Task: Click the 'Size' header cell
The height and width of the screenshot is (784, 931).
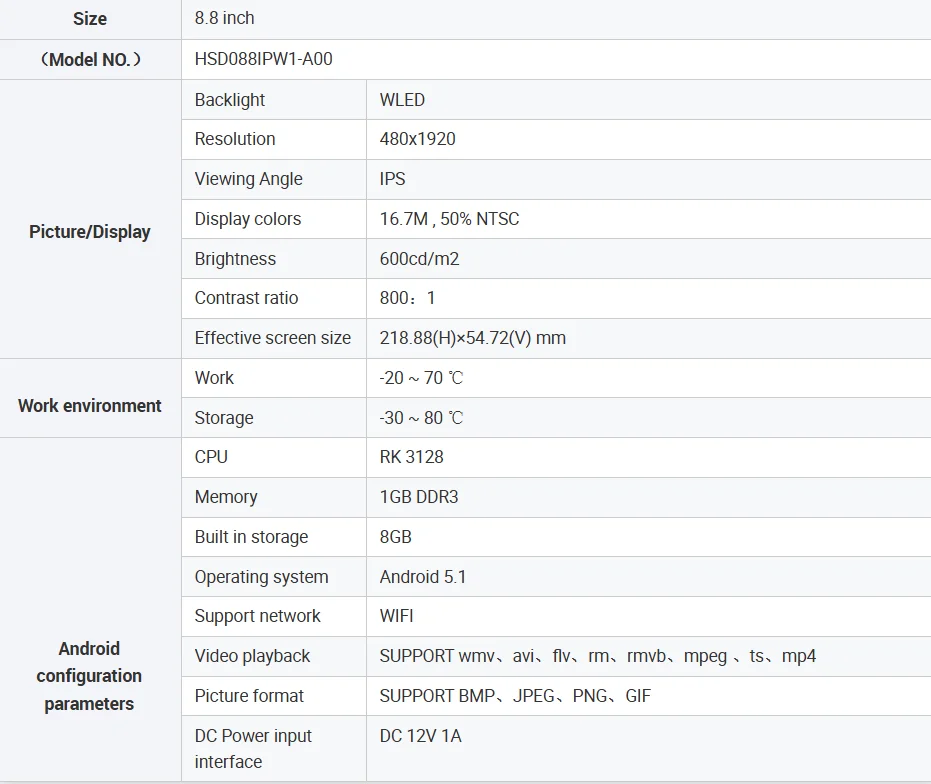Action: coord(90,18)
